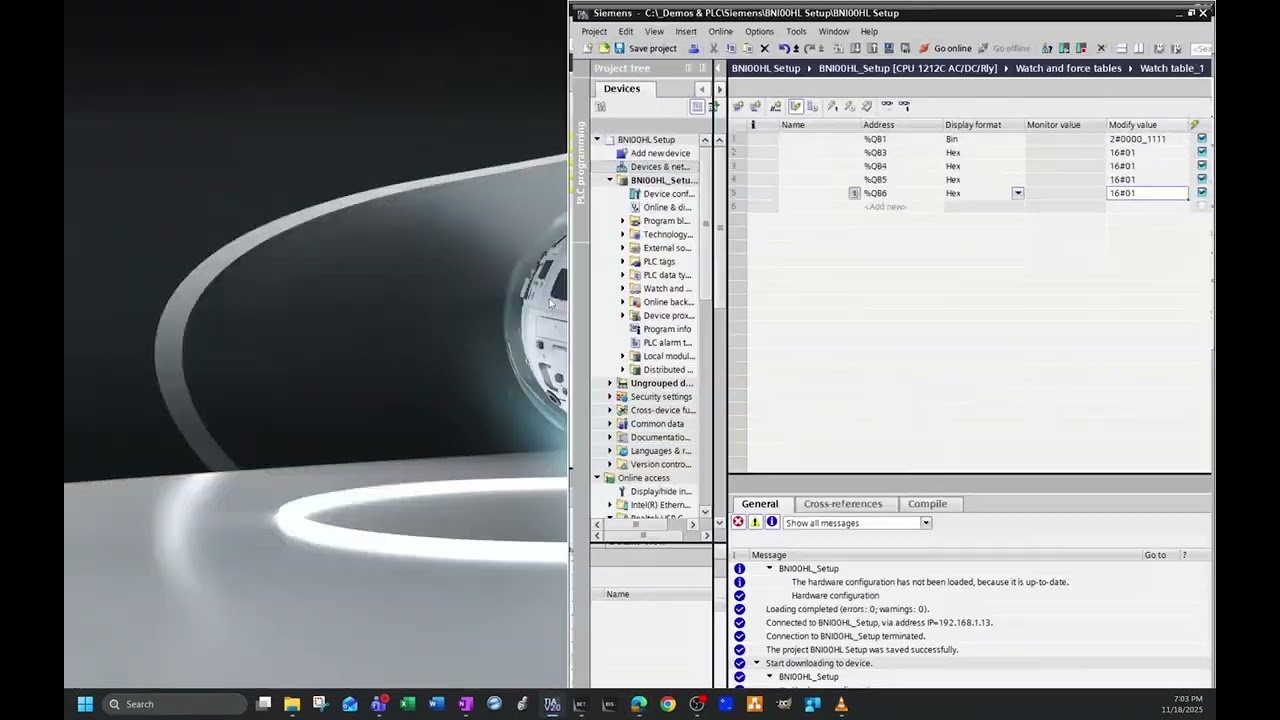Select Program info tree item

tap(667, 329)
